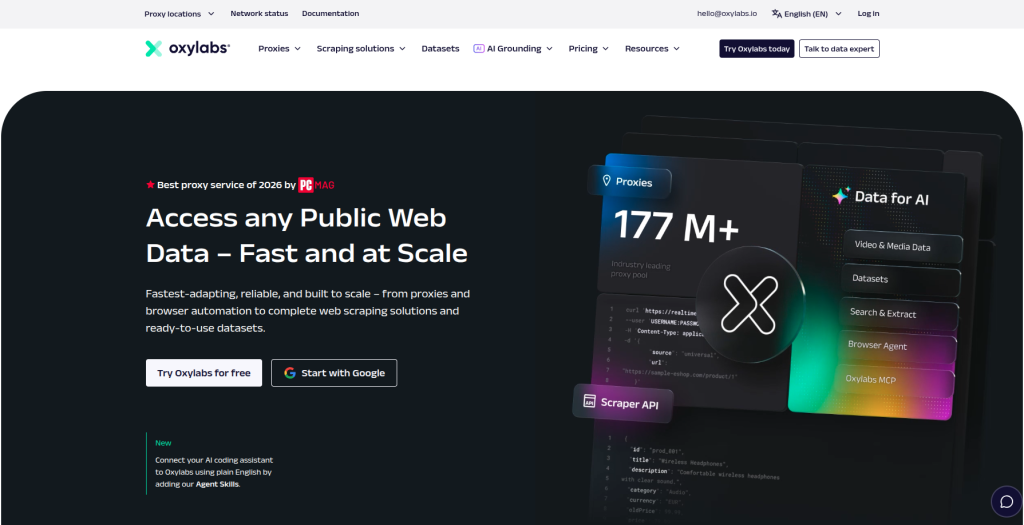Click the Google logo in Start button
The width and height of the screenshot is (1024, 525).
coord(290,373)
